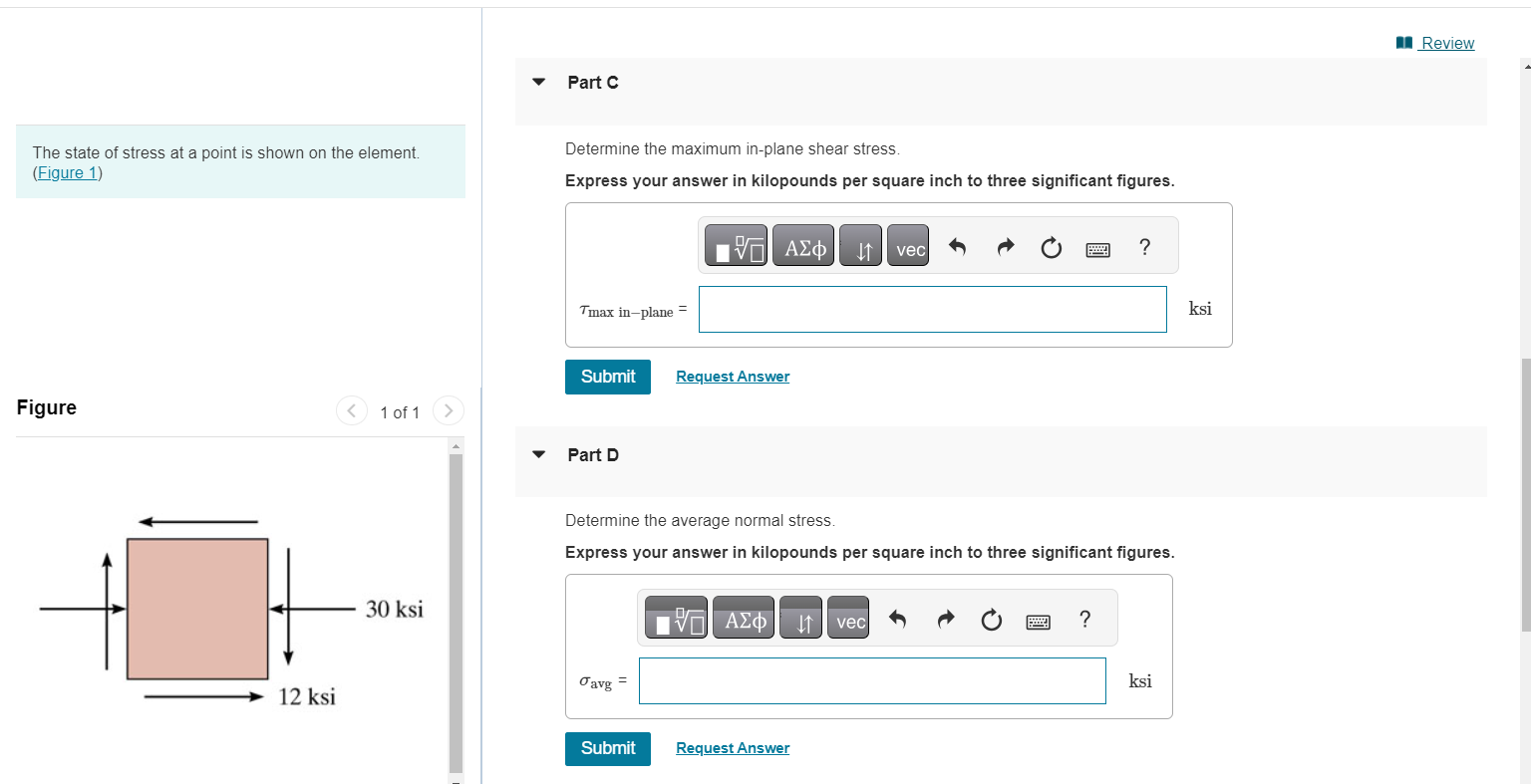Viewport: 1531px width, 784px height.
Task: Reset Part D answer field
Action: (992, 620)
